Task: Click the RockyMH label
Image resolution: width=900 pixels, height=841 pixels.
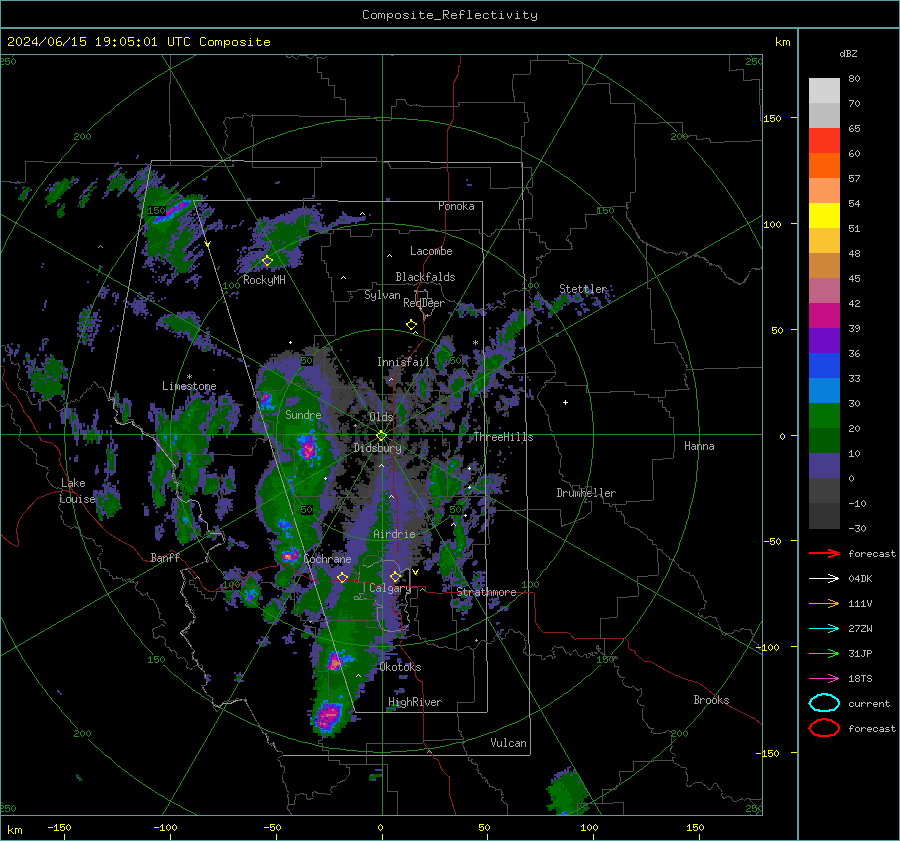Action: 264,280
